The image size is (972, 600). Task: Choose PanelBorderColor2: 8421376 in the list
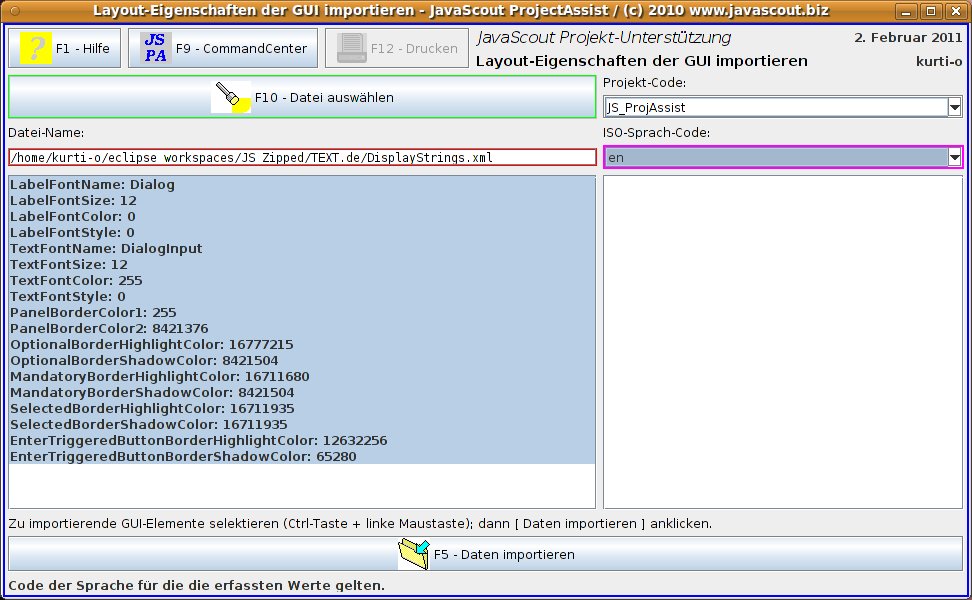(109, 329)
